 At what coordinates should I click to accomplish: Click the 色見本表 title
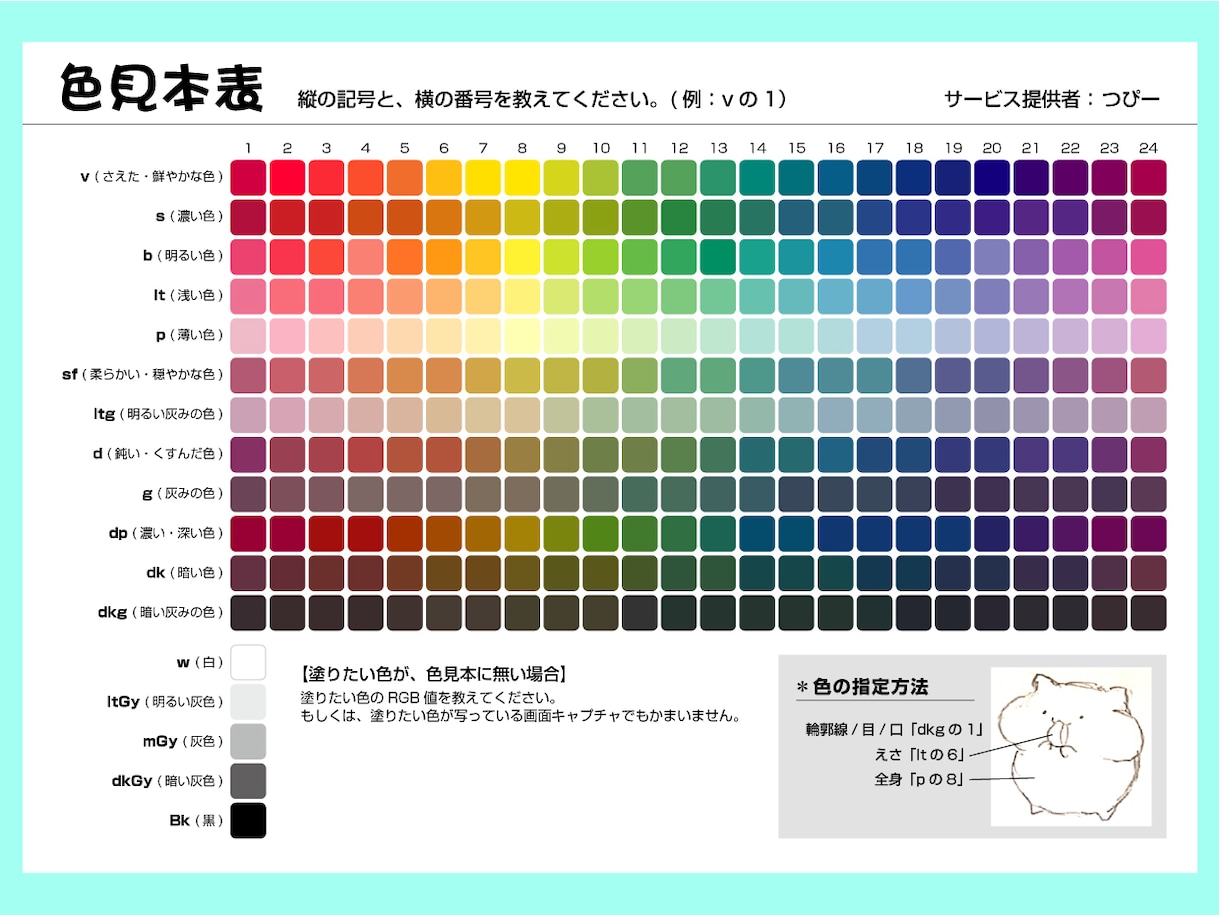161,88
